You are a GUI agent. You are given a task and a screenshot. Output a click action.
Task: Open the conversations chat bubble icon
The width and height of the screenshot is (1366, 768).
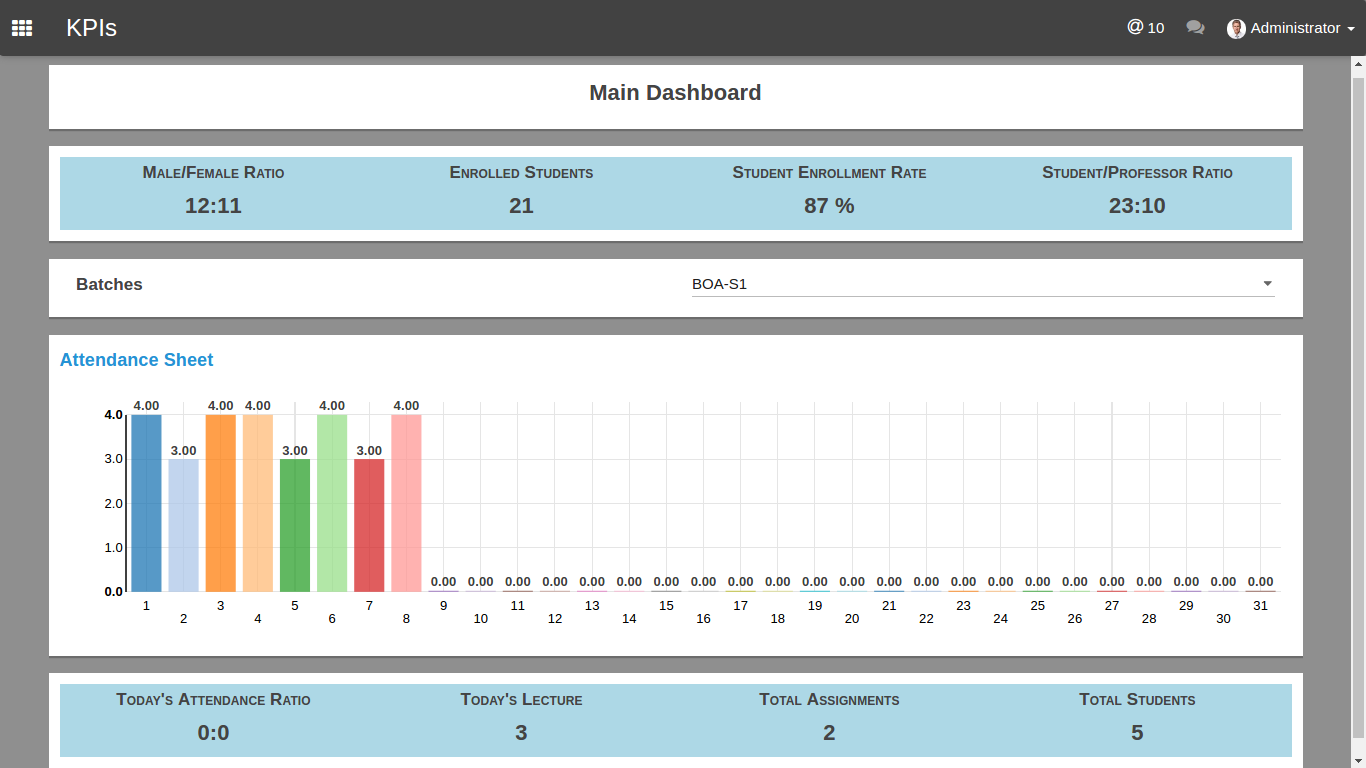[x=1195, y=28]
